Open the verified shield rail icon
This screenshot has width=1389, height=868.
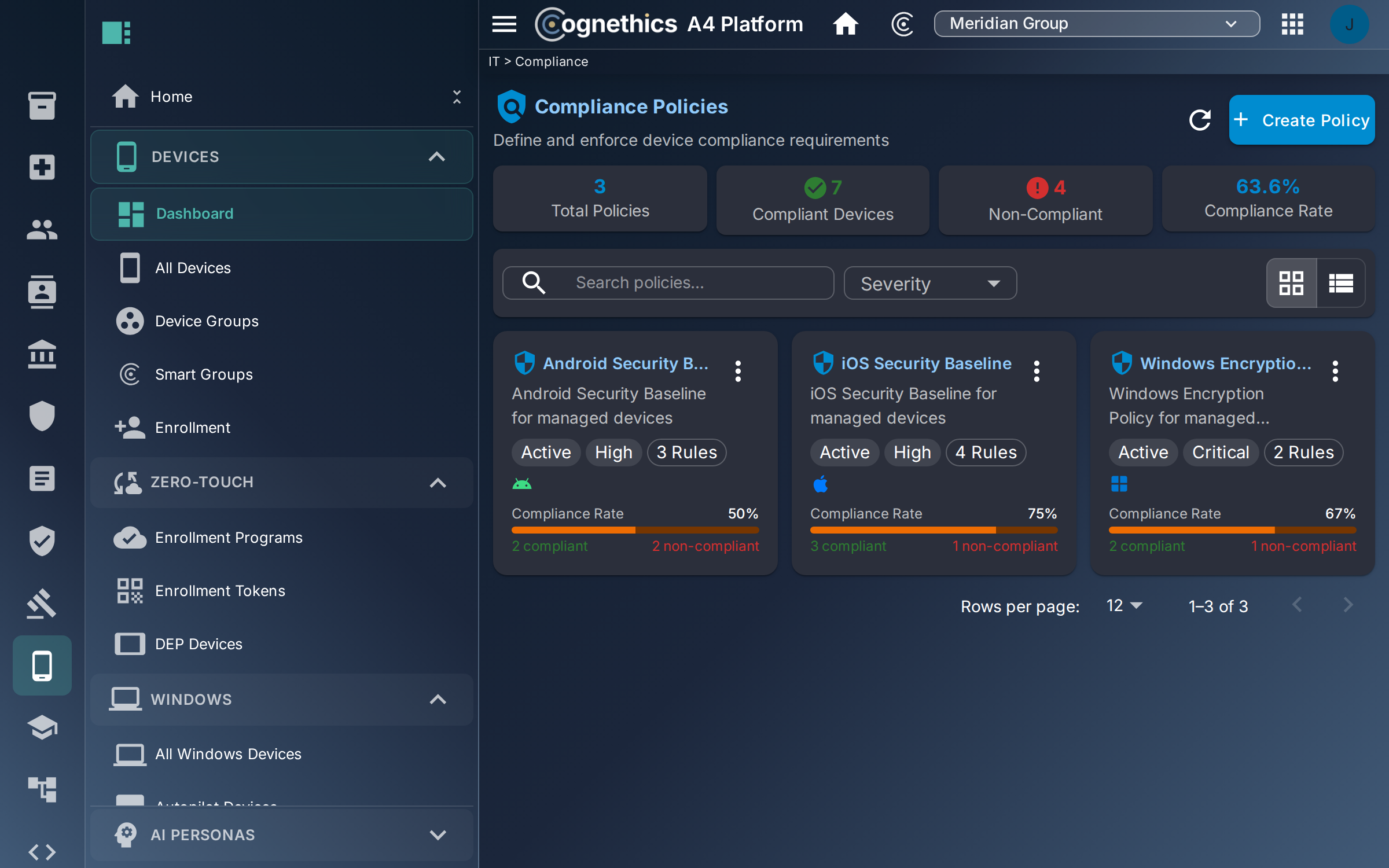(x=42, y=540)
